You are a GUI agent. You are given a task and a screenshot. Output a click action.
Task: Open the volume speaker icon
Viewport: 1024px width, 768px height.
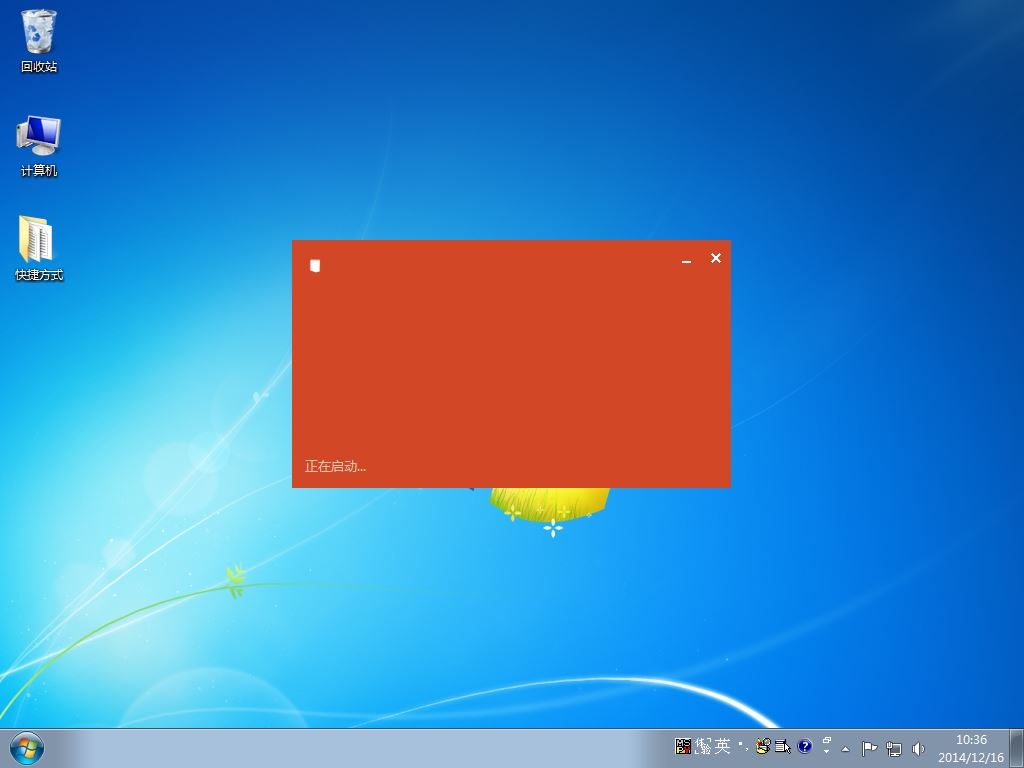tap(918, 748)
